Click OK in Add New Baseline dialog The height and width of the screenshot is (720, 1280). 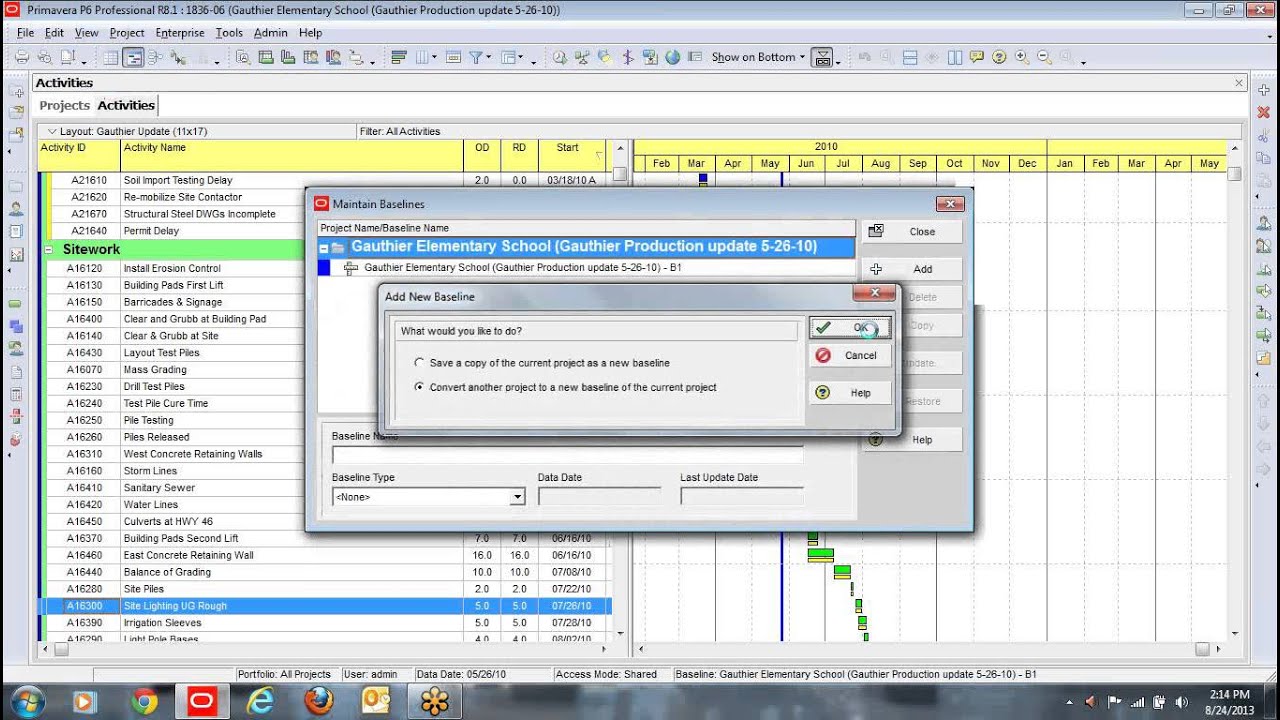tap(849, 328)
